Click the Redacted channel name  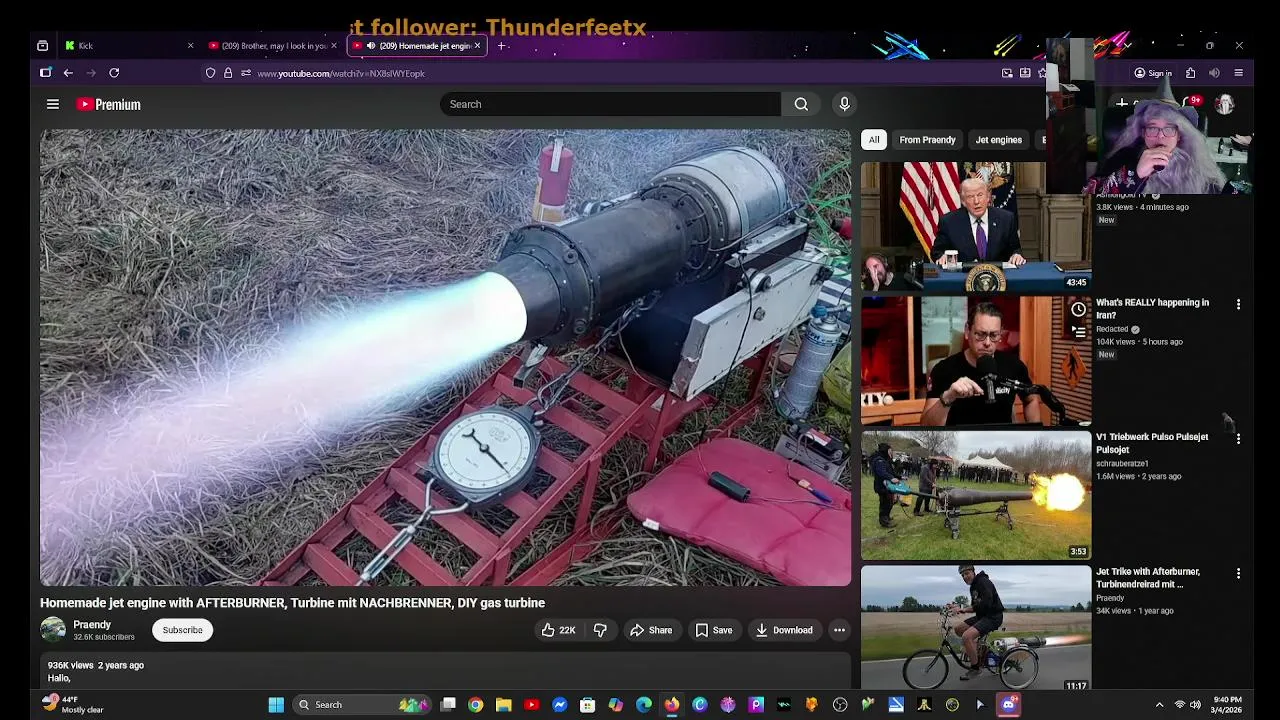(1112, 329)
